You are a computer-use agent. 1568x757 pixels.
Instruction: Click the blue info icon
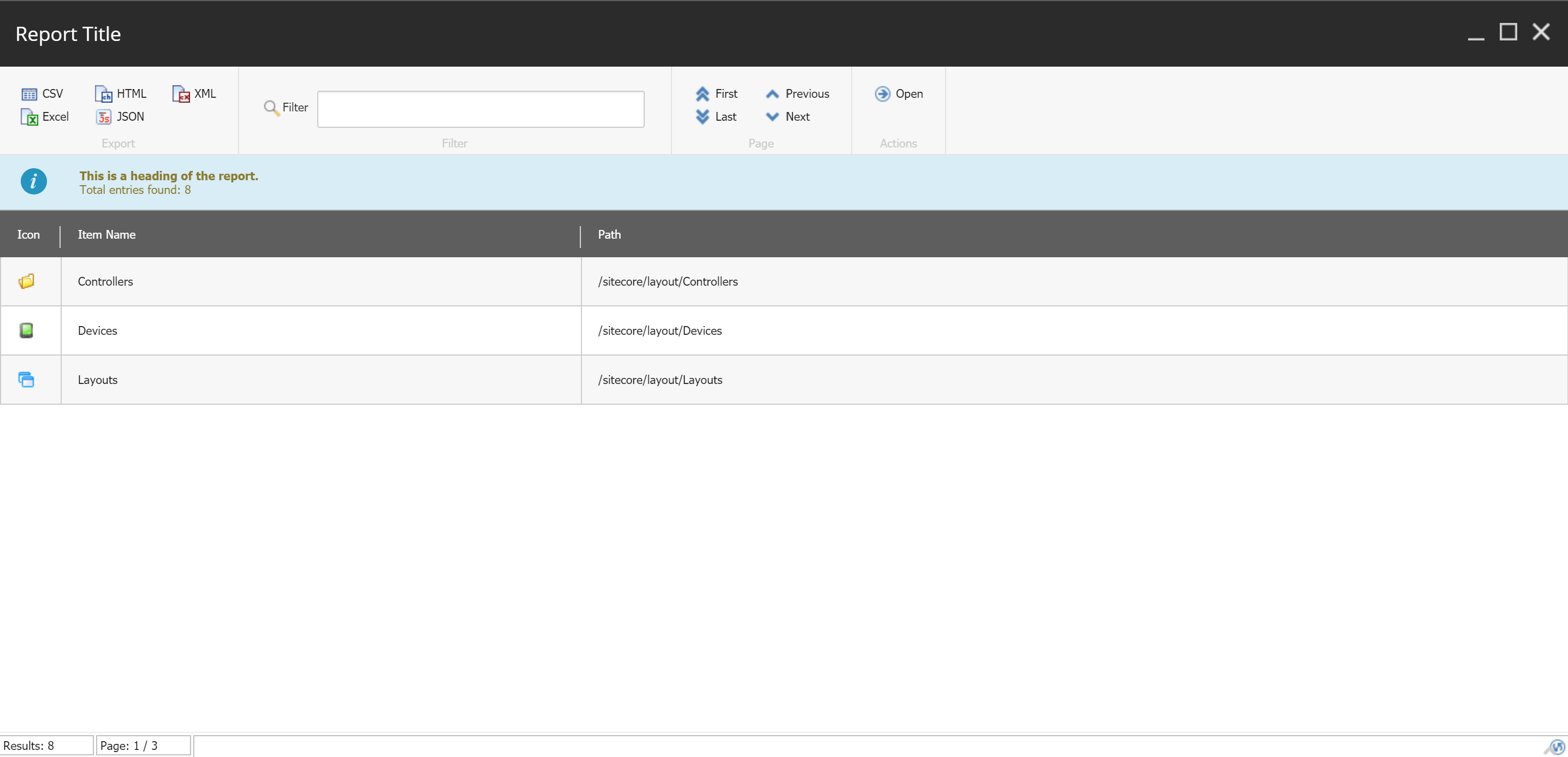point(33,181)
